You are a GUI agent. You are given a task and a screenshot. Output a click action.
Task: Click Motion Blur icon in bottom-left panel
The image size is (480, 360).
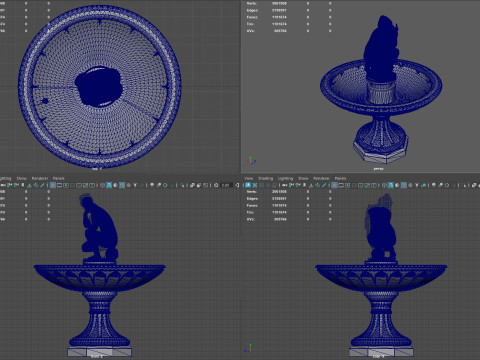[158, 185]
